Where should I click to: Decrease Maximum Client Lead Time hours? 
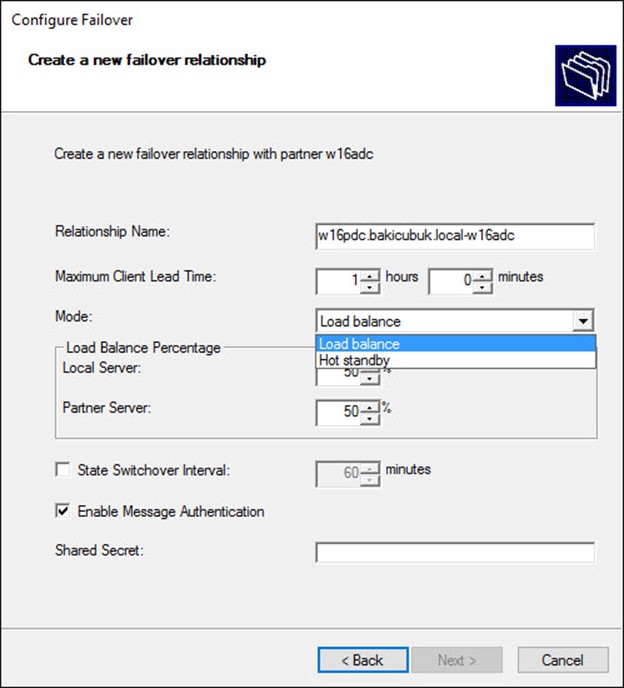(370, 287)
